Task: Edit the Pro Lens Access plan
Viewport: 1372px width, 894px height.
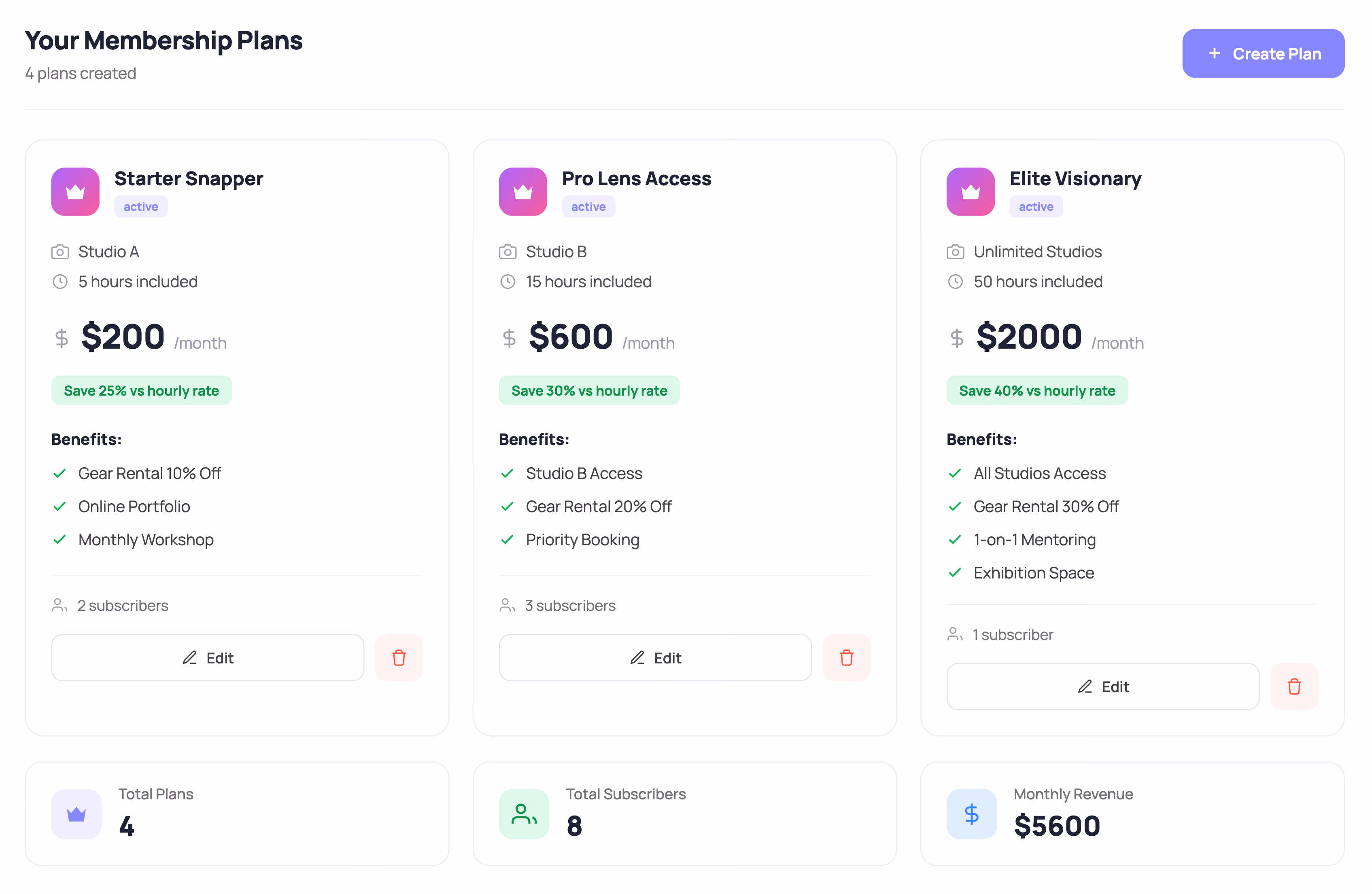Action: pos(655,657)
